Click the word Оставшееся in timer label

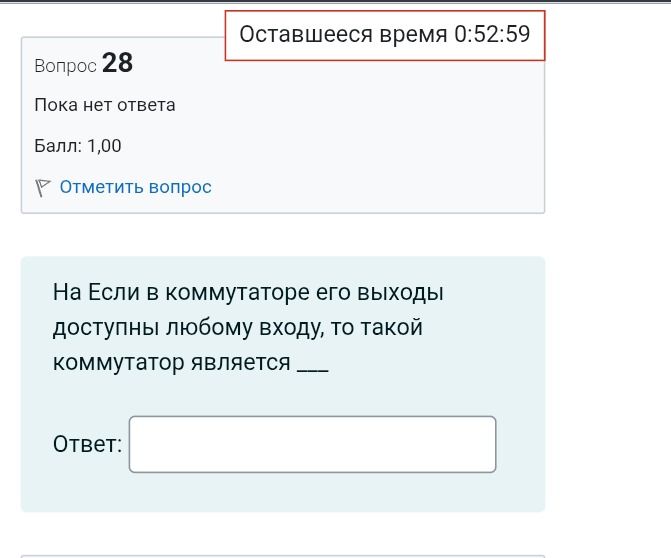[306, 34]
